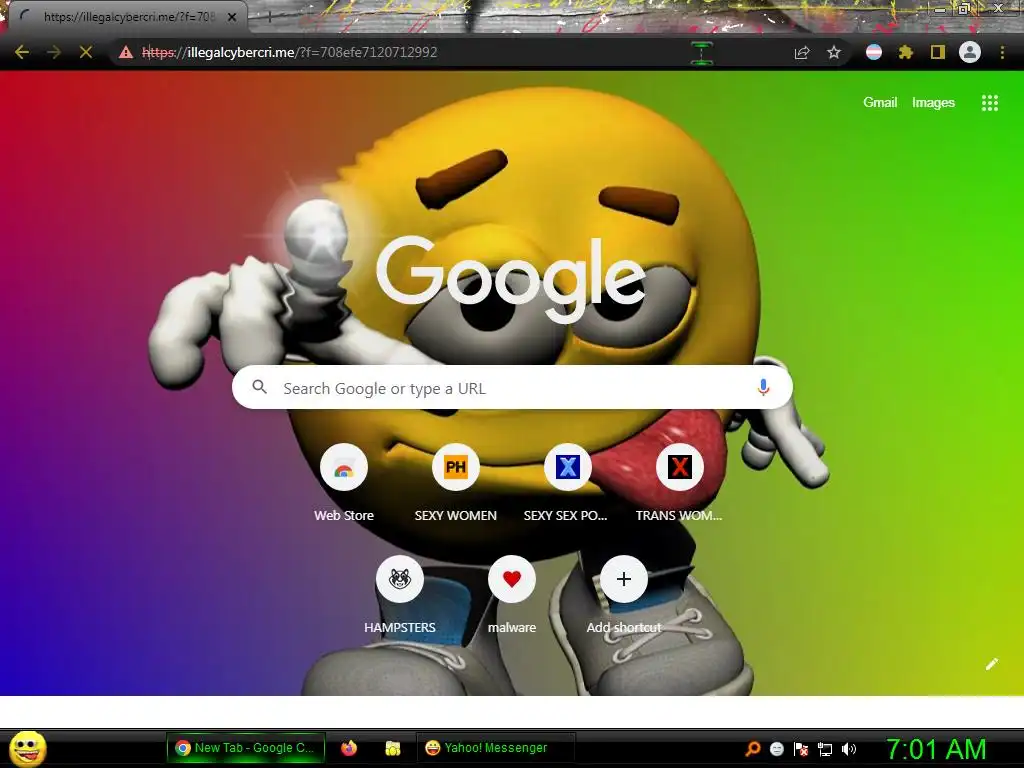Open the flag with red X tray icon

[801, 749]
